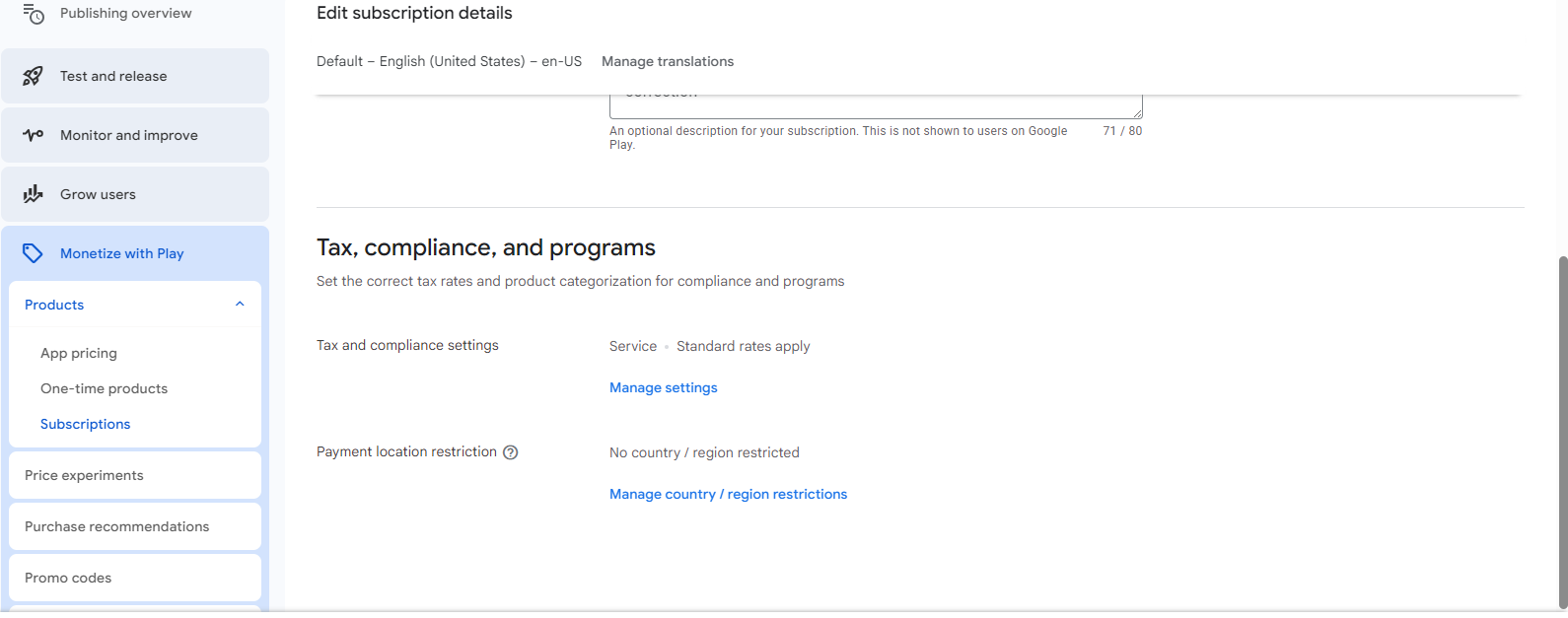This screenshot has width=1568, height=618.
Task: Open the Publishing overview menu item
Action: pos(125,14)
